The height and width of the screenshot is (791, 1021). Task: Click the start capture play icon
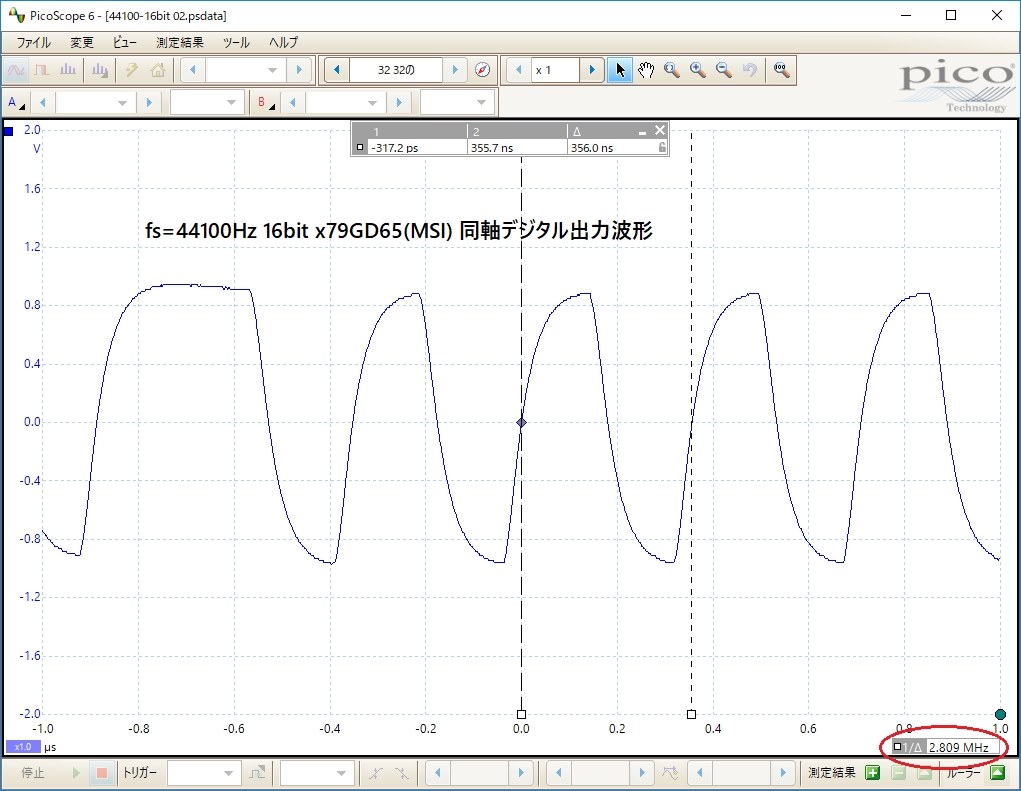pos(76,773)
